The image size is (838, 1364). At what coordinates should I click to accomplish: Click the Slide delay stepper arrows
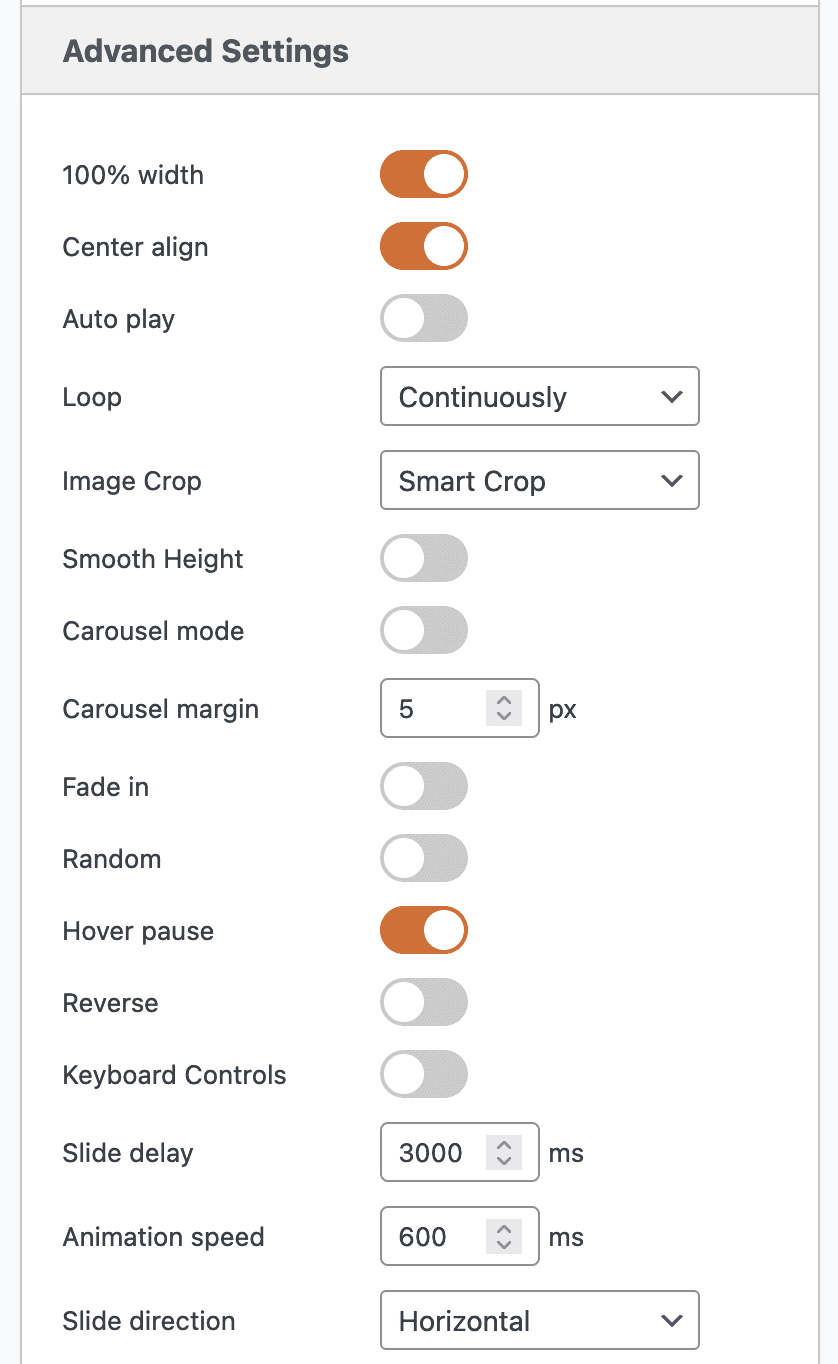[504, 1153]
